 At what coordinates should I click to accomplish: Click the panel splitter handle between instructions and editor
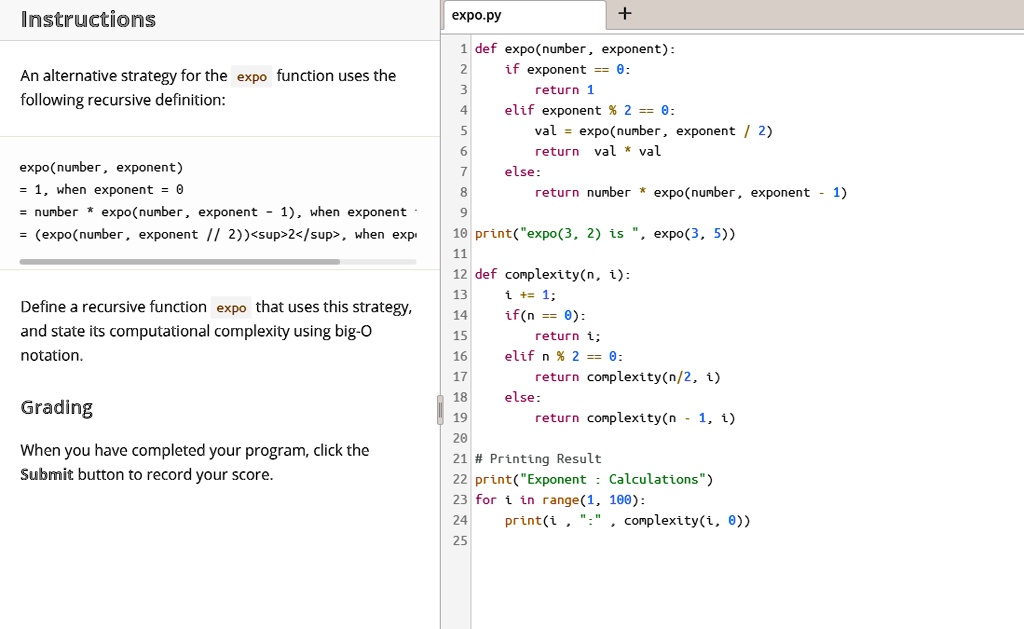click(x=440, y=410)
